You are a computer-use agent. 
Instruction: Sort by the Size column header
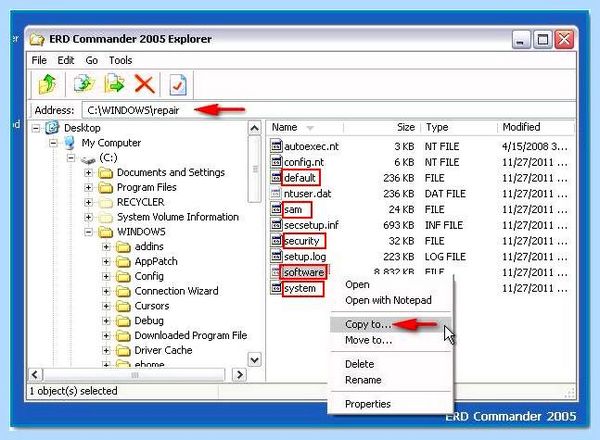pos(382,127)
